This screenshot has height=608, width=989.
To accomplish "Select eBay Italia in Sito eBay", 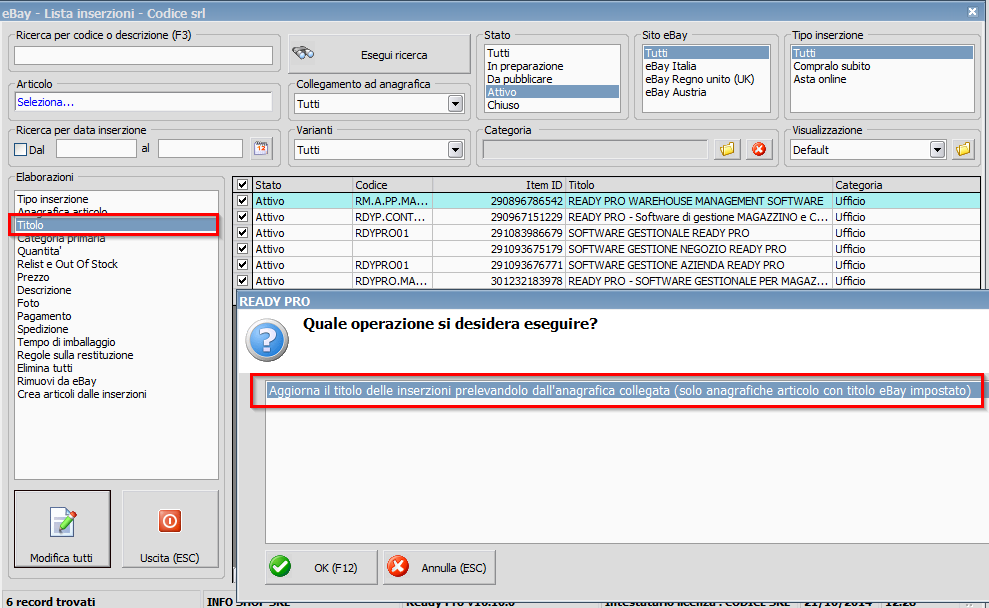I will pos(706,66).
